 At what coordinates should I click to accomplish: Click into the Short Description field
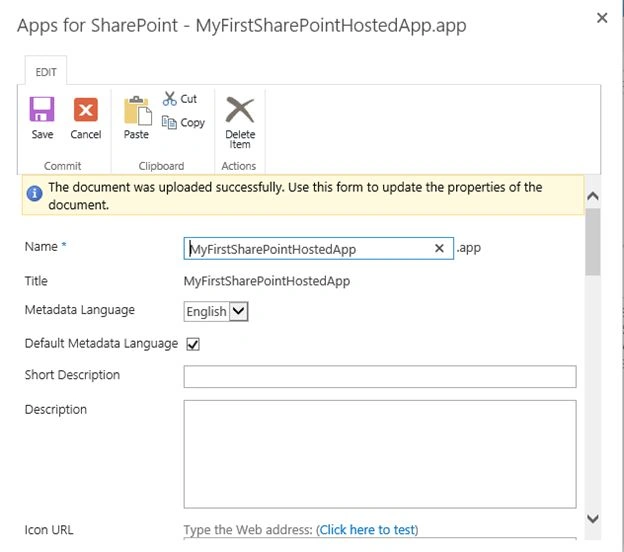(x=380, y=376)
